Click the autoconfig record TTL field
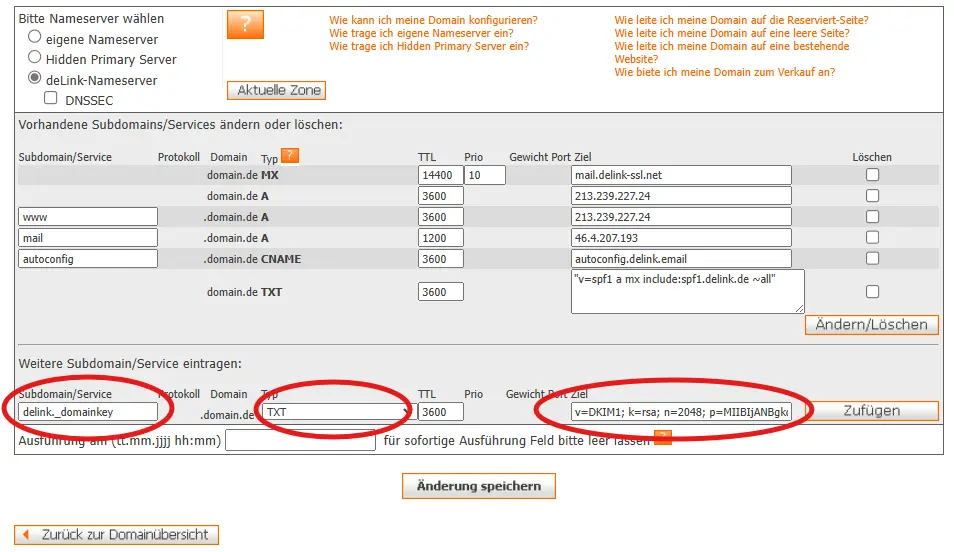 click(x=440, y=259)
